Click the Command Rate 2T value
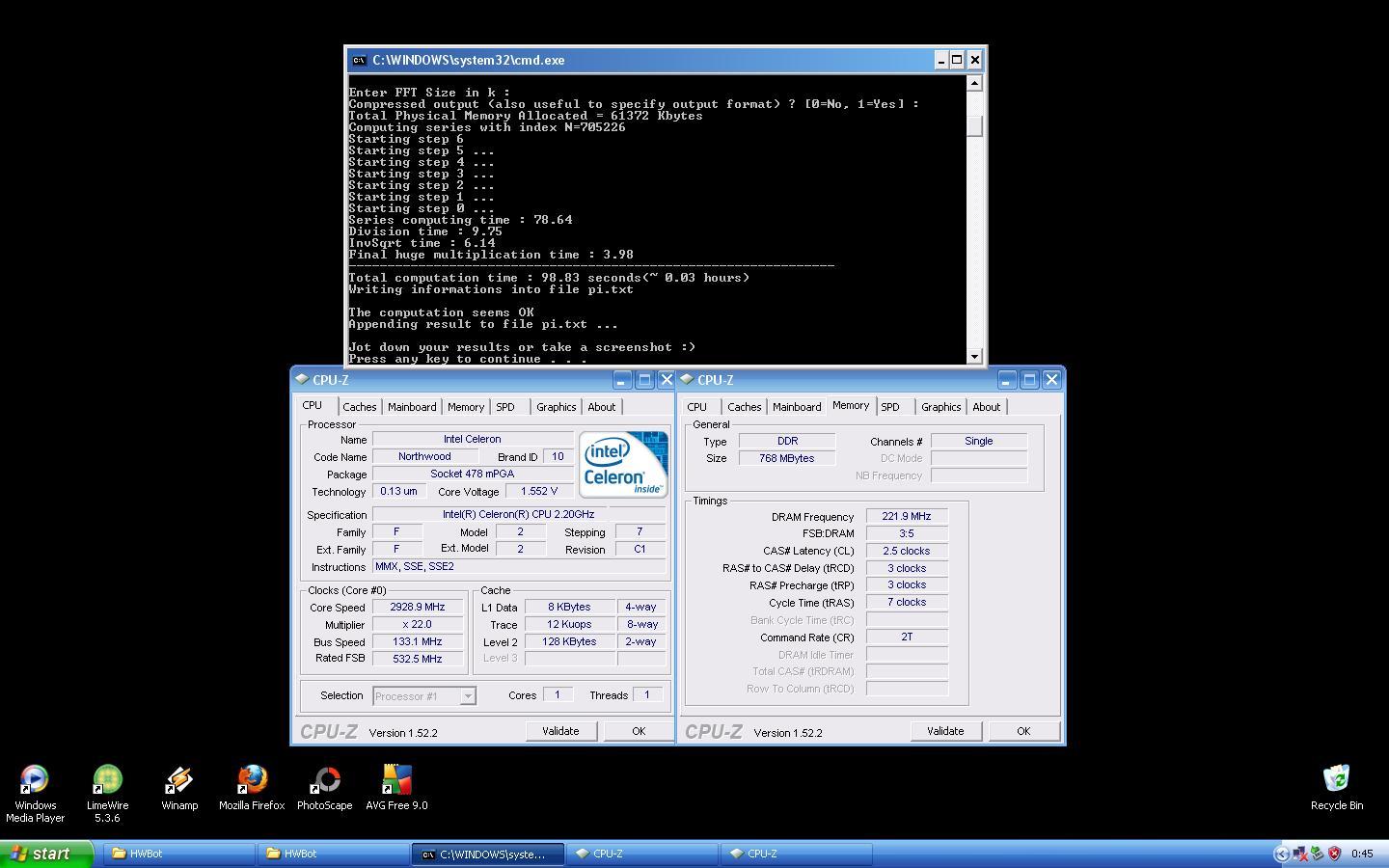 click(x=907, y=637)
